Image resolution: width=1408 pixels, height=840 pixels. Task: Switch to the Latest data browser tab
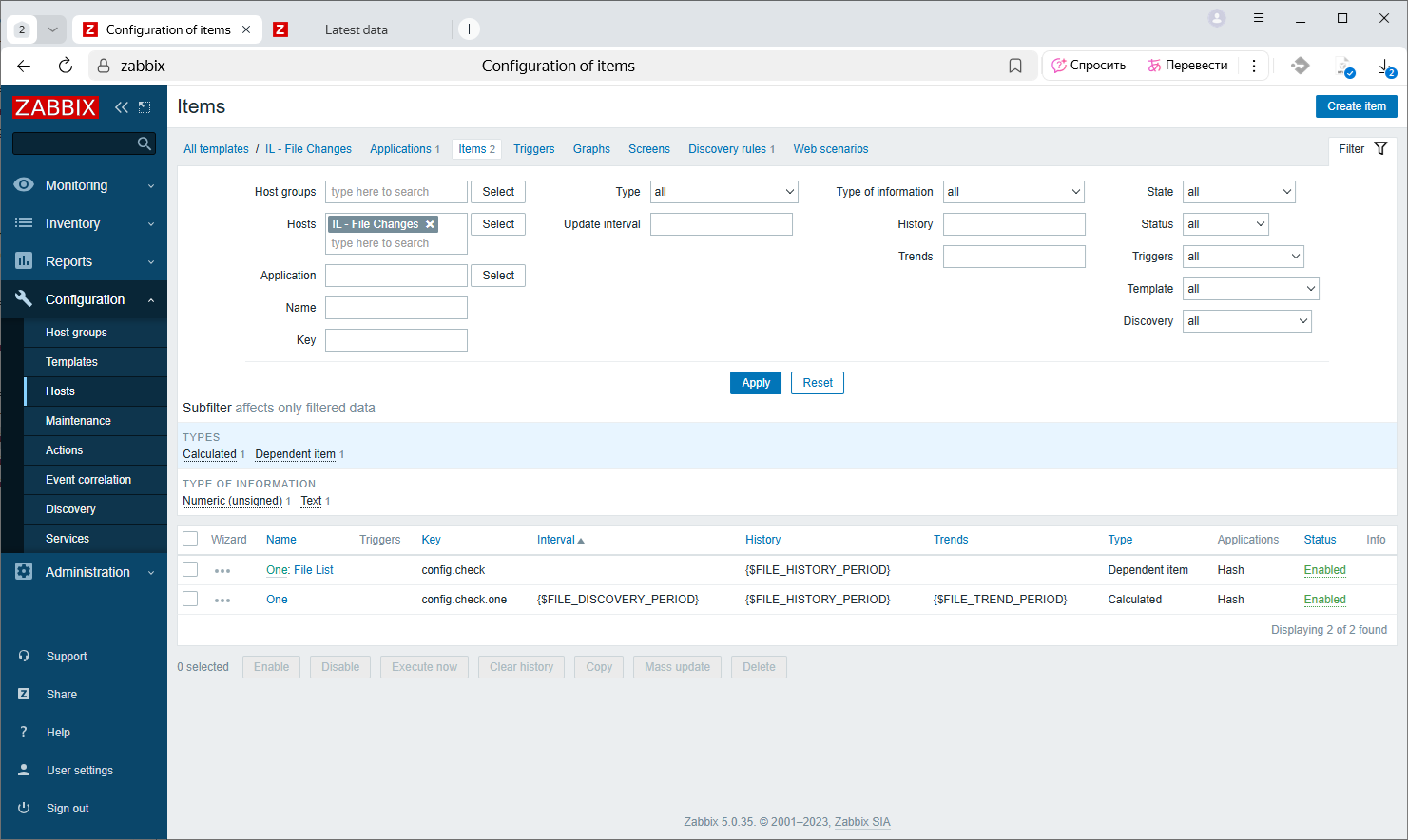click(357, 29)
